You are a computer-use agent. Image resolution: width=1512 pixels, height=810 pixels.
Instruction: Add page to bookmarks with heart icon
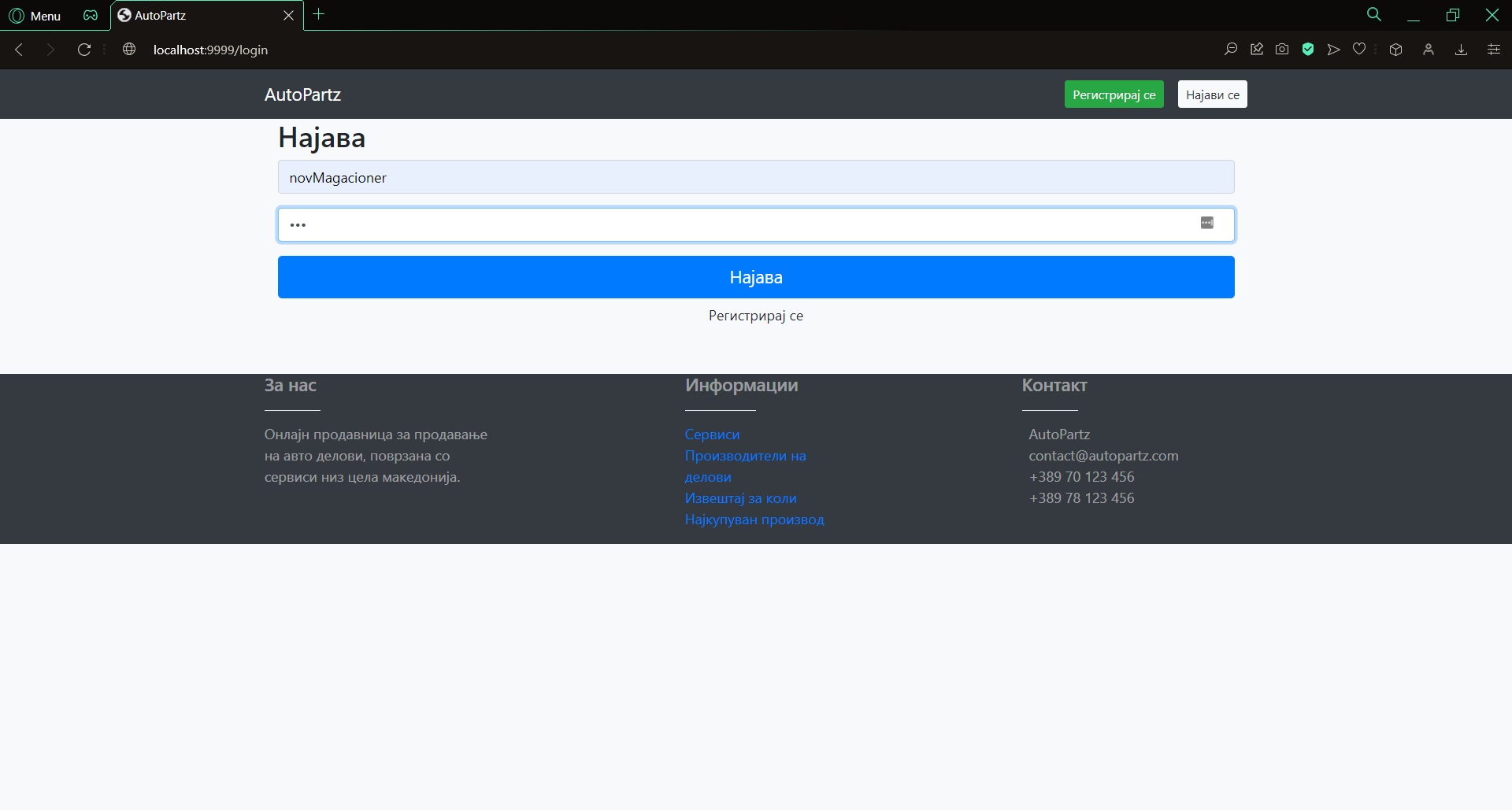[x=1359, y=50]
